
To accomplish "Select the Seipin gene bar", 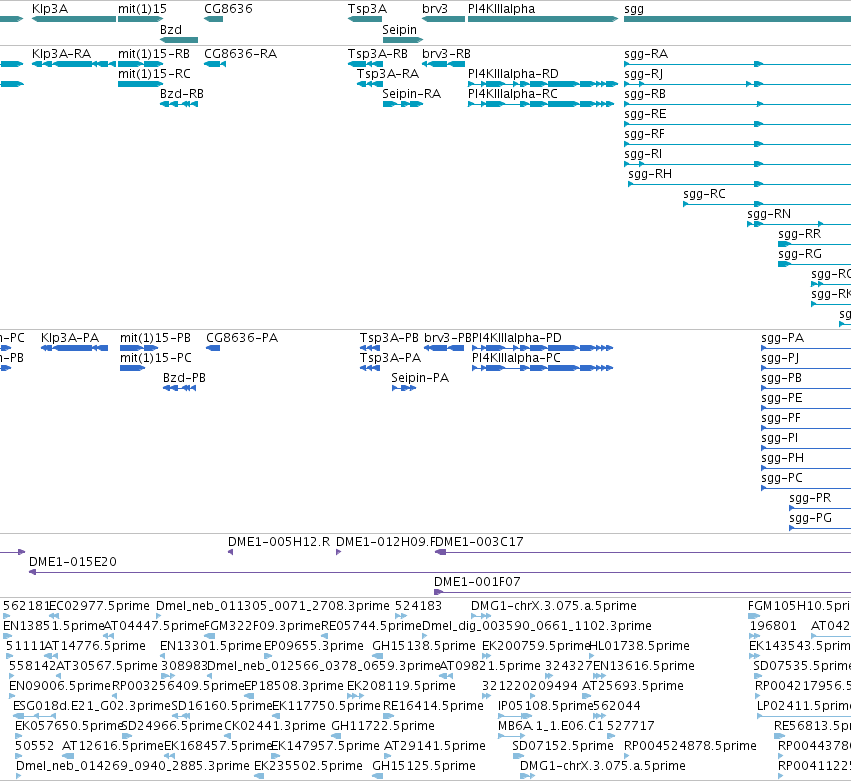I will [403, 40].
